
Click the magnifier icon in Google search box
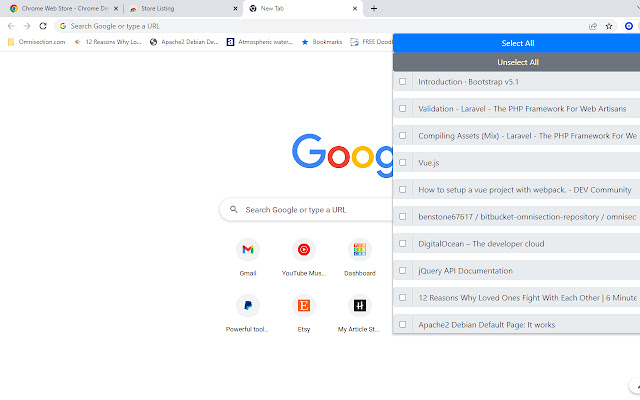coord(233,209)
